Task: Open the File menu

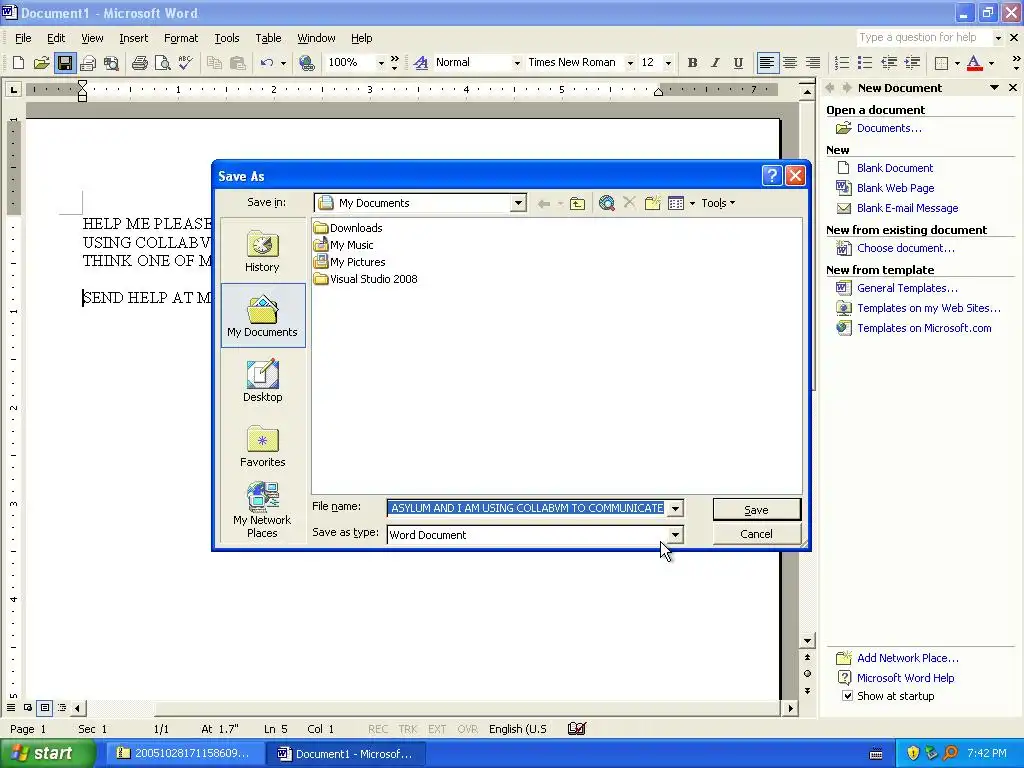Action: [23, 39]
